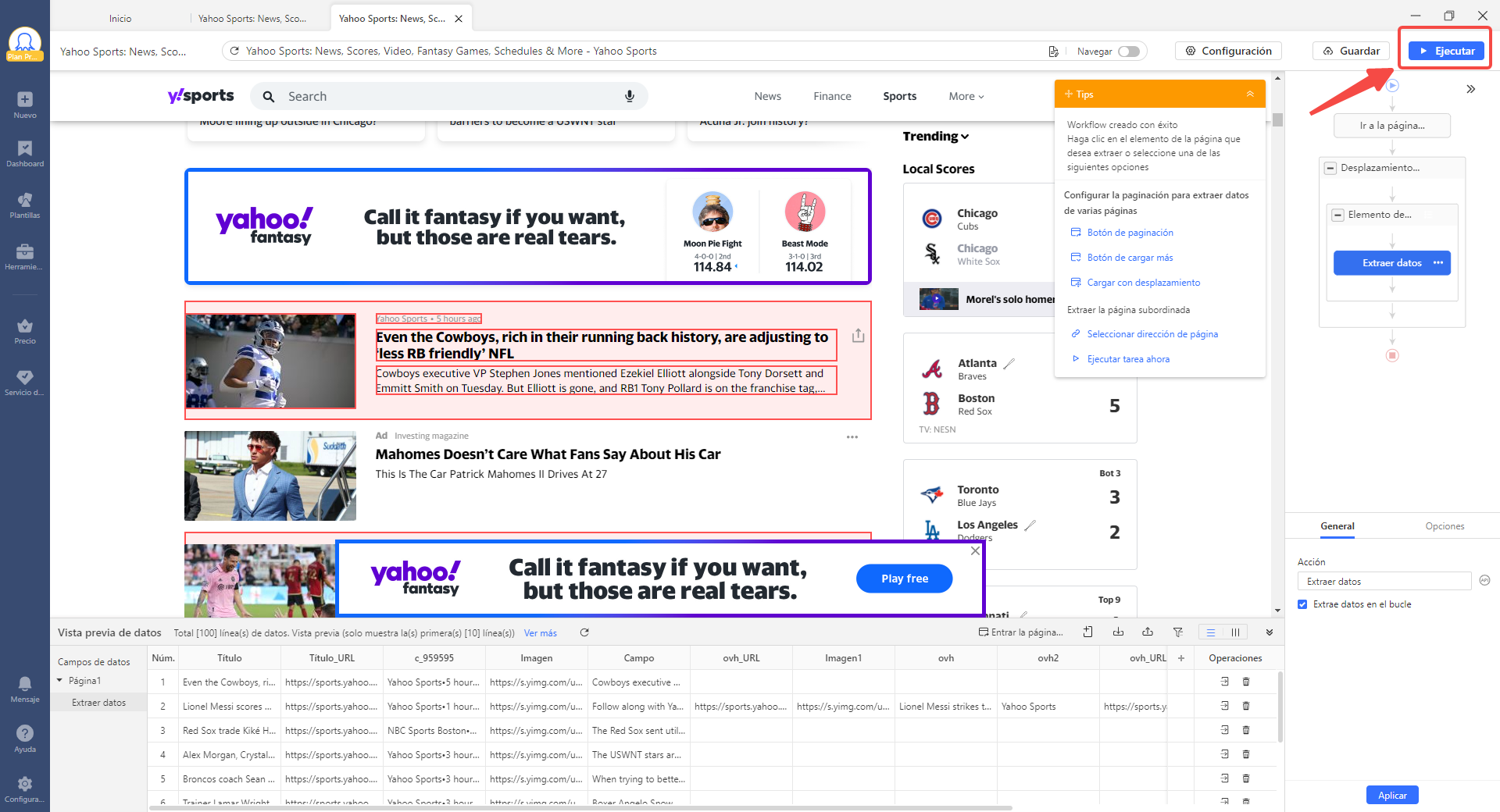Toggle Extrae datos en el bucle checkbox

point(1302,604)
